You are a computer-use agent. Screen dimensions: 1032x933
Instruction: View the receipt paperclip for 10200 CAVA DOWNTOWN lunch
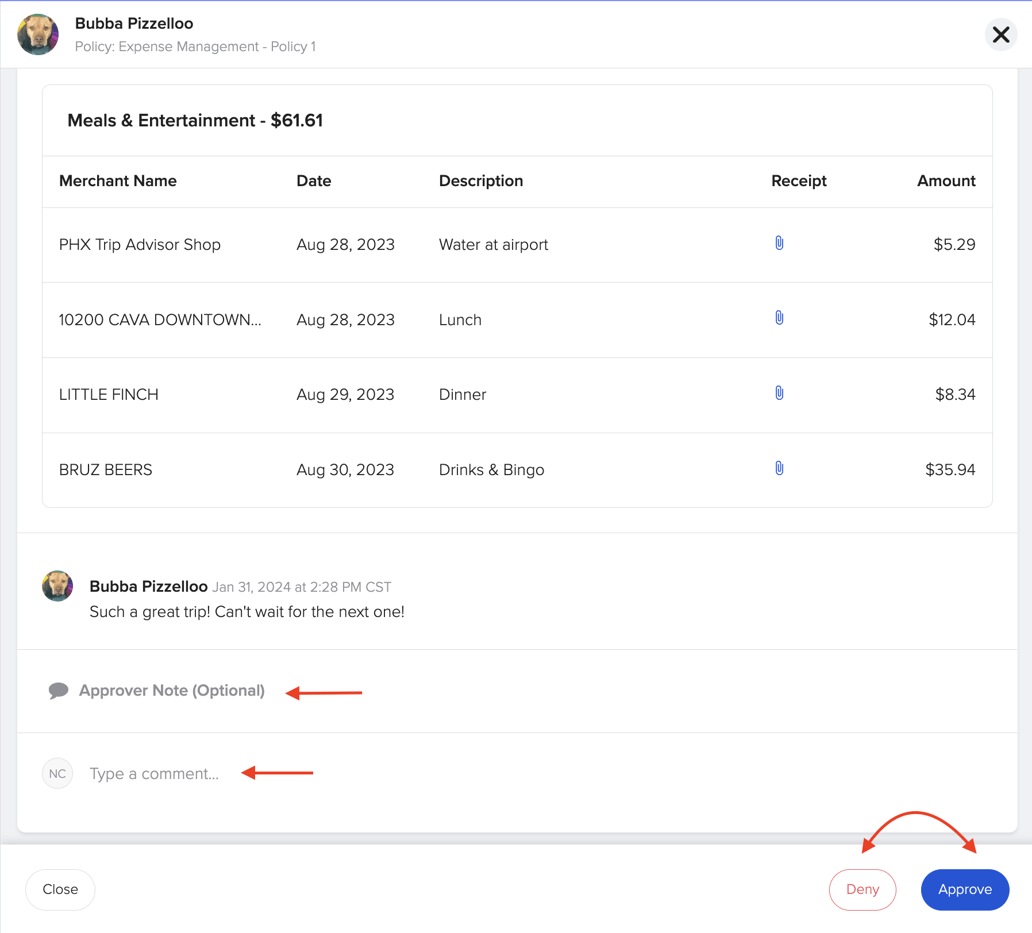pos(779,318)
